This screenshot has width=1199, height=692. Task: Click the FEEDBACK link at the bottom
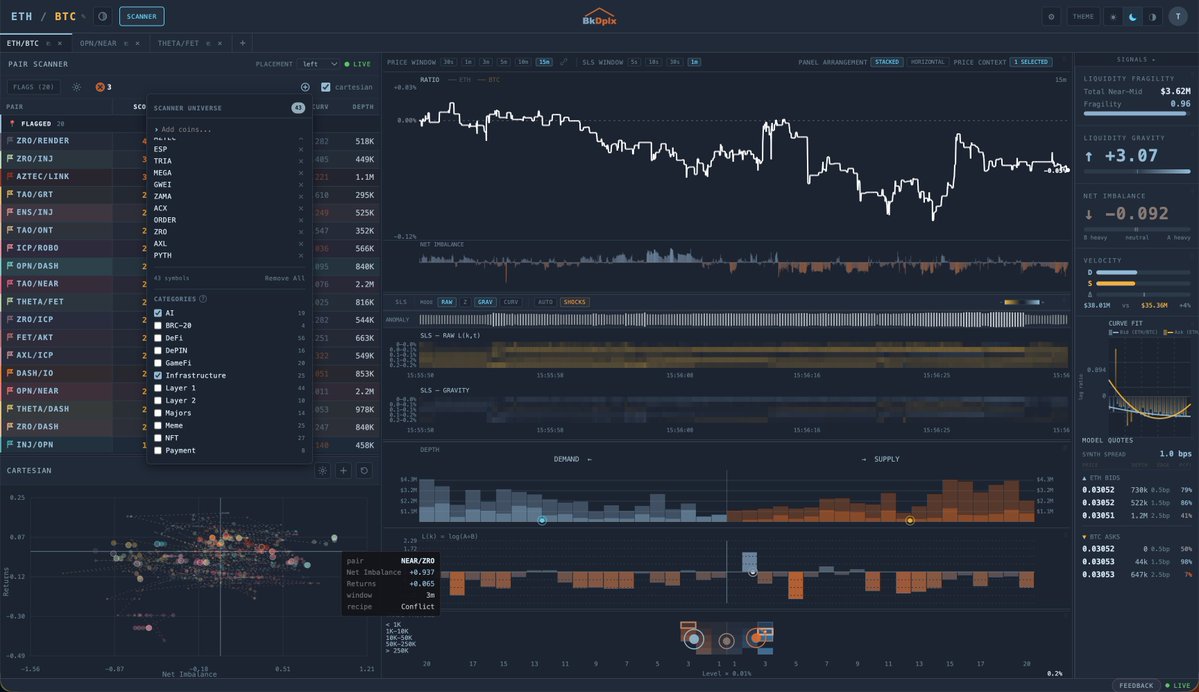[x=1137, y=686]
